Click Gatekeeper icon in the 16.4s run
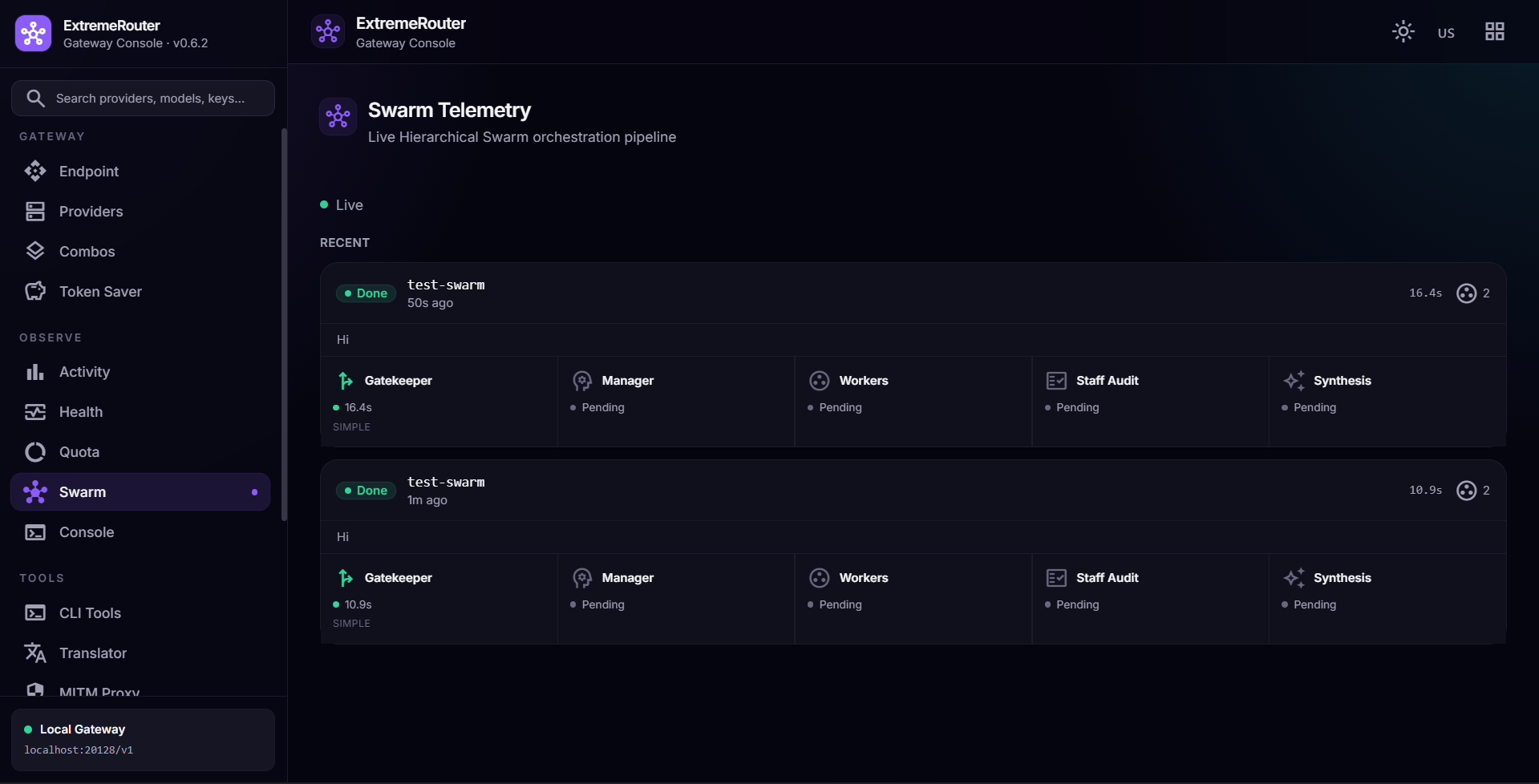1539x784 pixels. 345,381
